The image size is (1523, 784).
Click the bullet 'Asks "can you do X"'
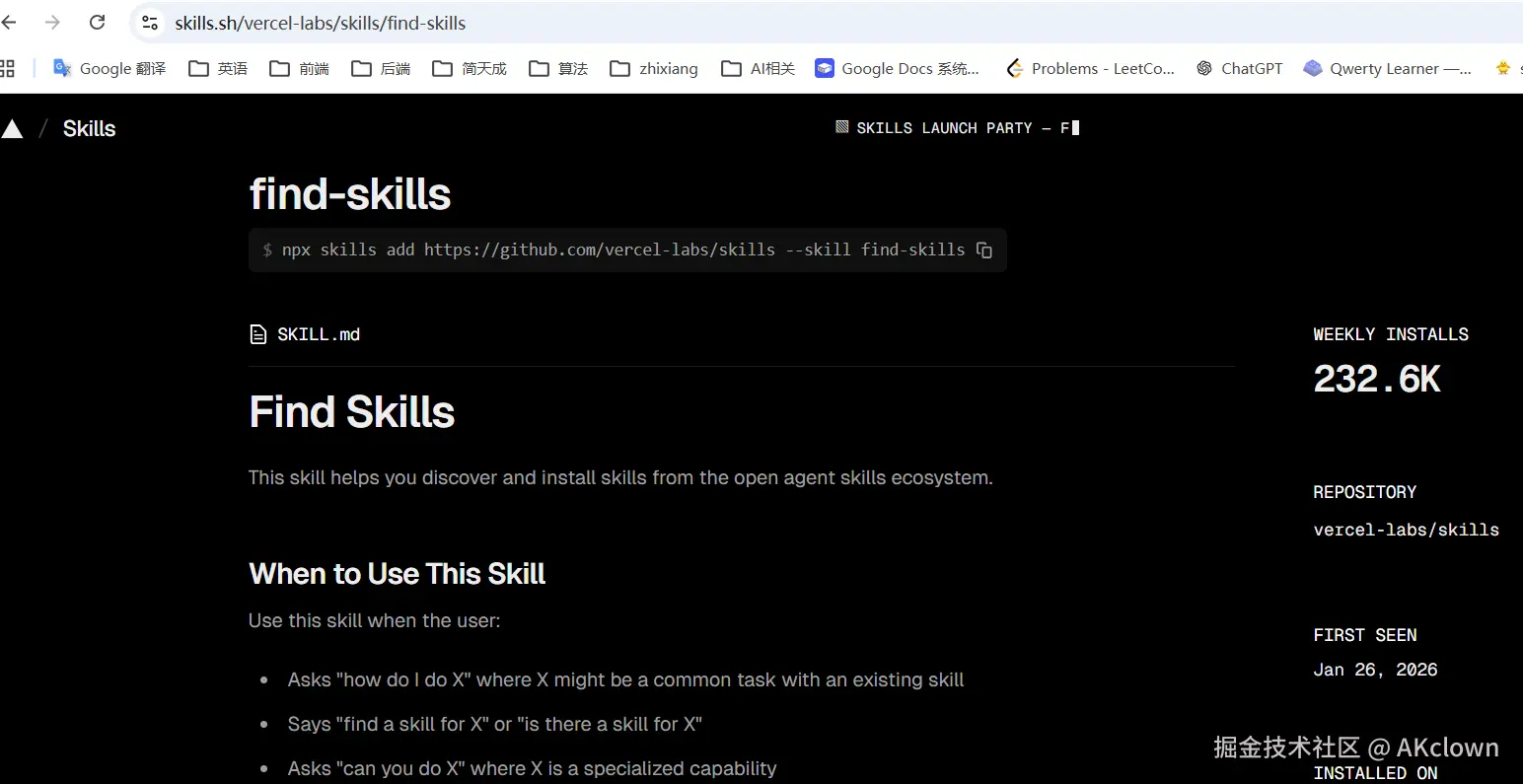532,768
